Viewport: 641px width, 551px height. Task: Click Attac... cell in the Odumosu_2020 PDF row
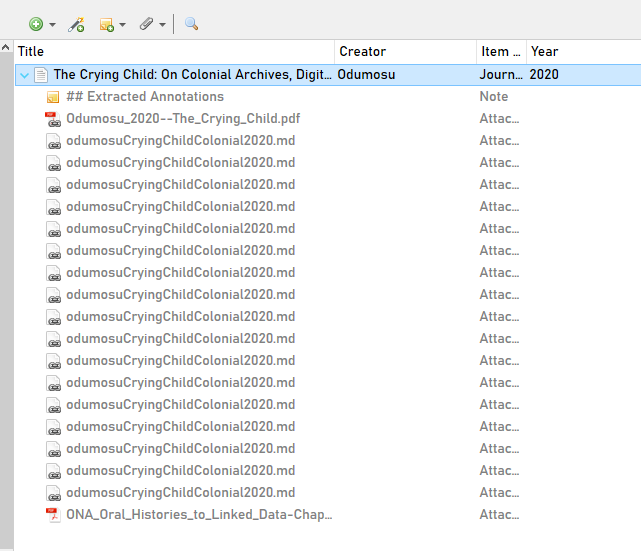(x=499, y=119)
